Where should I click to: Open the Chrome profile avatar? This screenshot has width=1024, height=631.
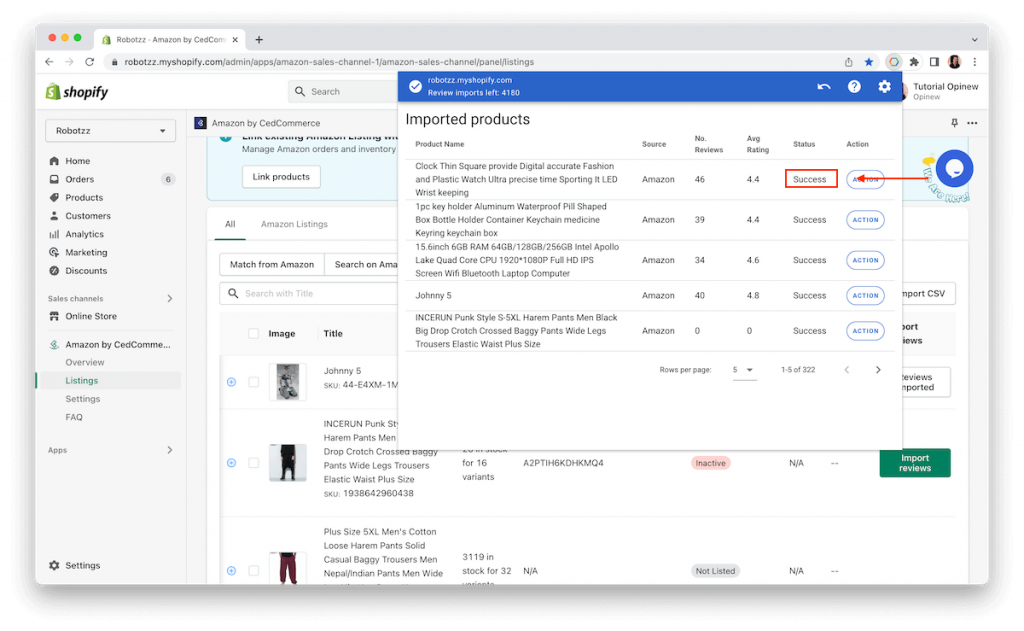pos(954,62)
